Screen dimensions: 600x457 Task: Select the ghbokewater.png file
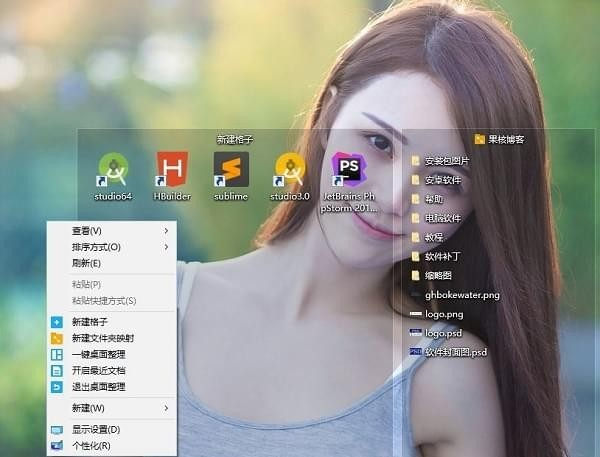[460, 295]
